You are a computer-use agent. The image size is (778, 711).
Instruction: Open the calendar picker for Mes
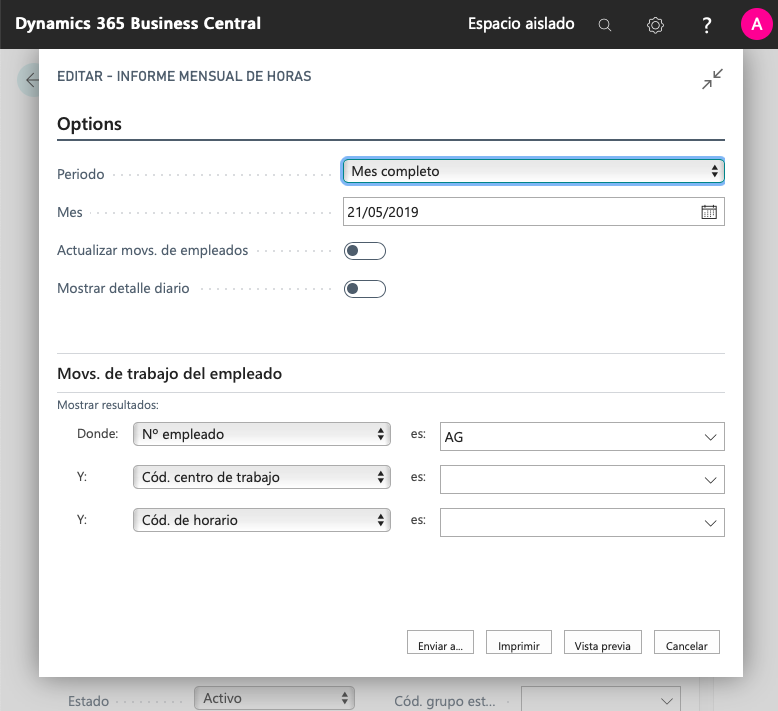(x=709, y=212)
